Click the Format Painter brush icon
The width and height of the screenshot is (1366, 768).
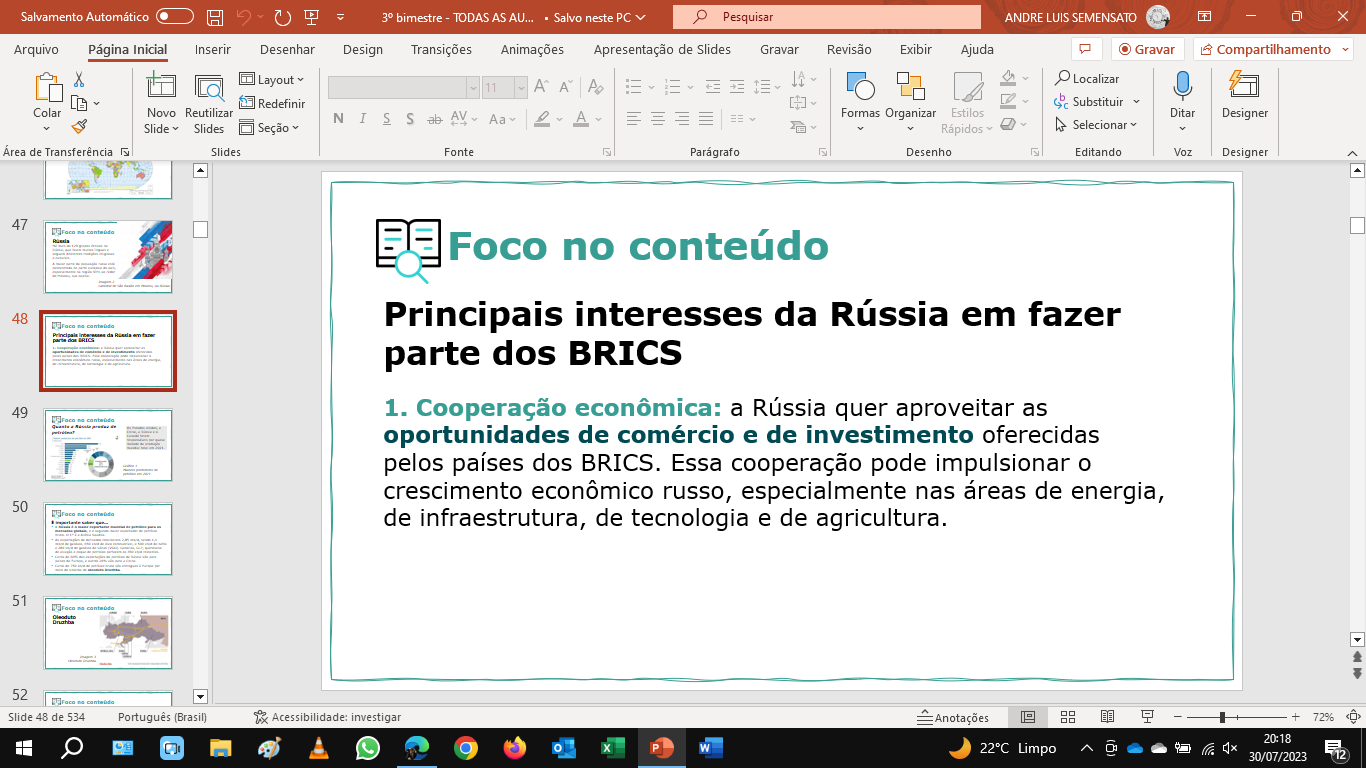pyautogui.click(x=79, y=127)
